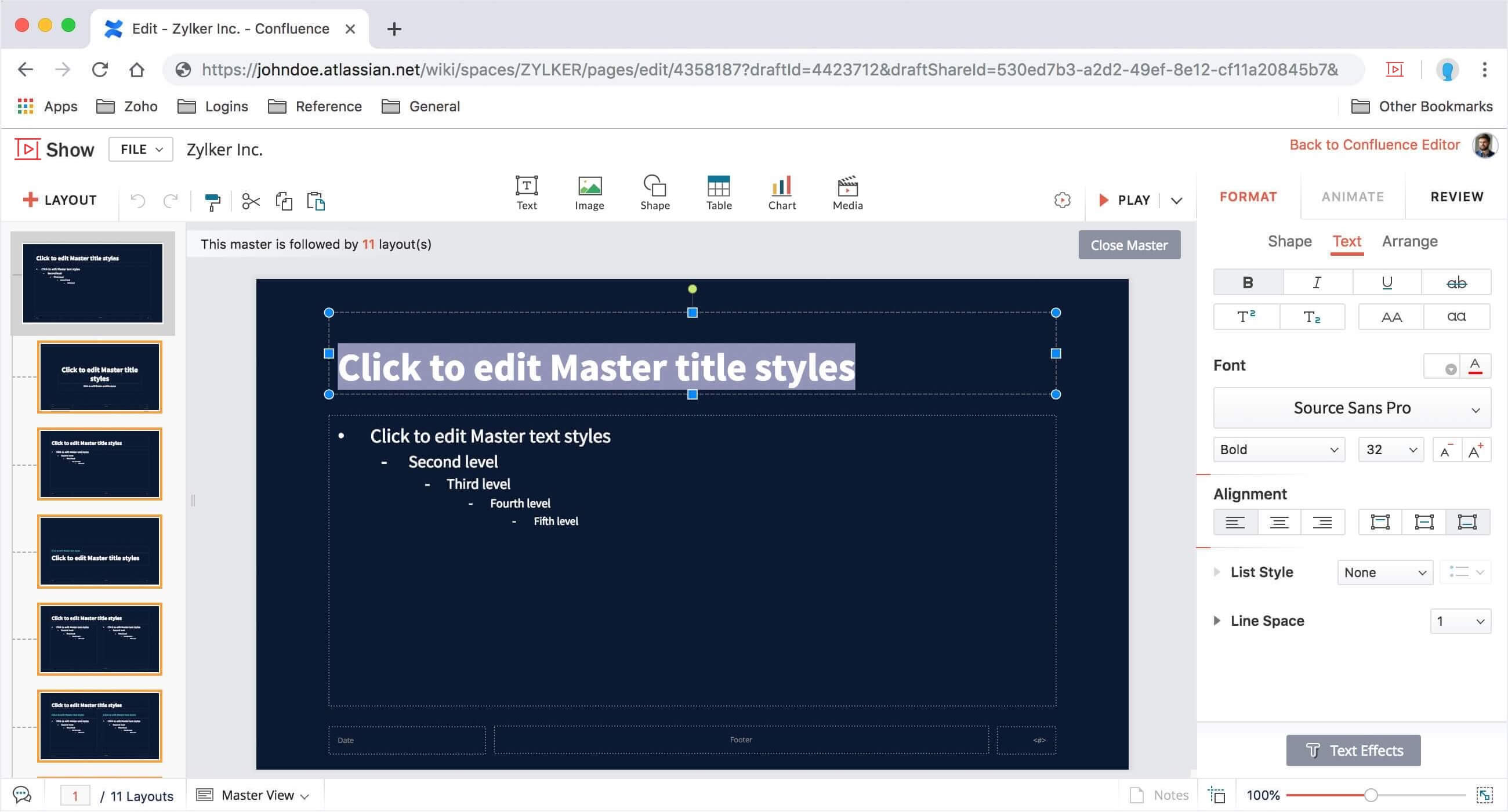The height and width of the screenshot is (812, 1508).
Task: Open the font size 32 dropdown
Action: [x=1390, y=450]
